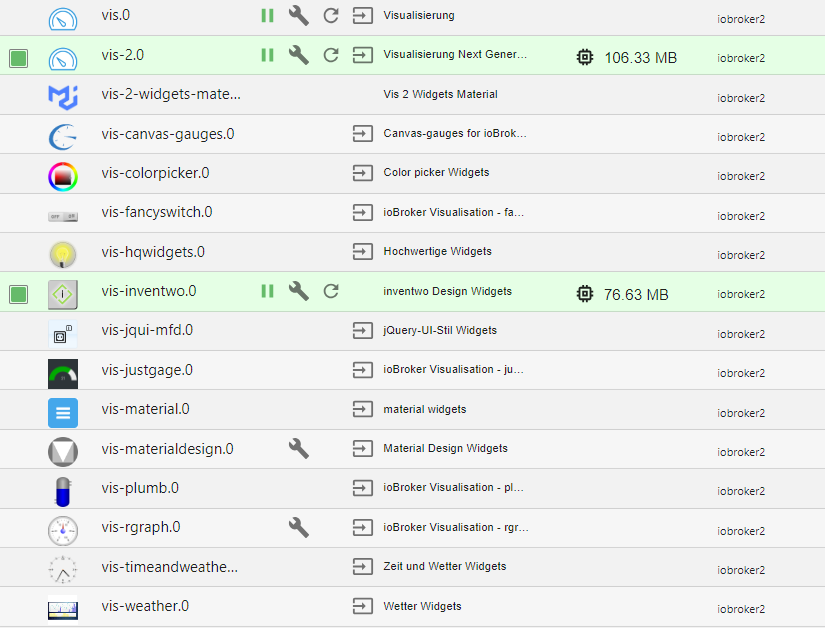This screenshot has width=825, height=628.
Task: Open link icon for vis-material.0
Action: click(x=363, y=409)
